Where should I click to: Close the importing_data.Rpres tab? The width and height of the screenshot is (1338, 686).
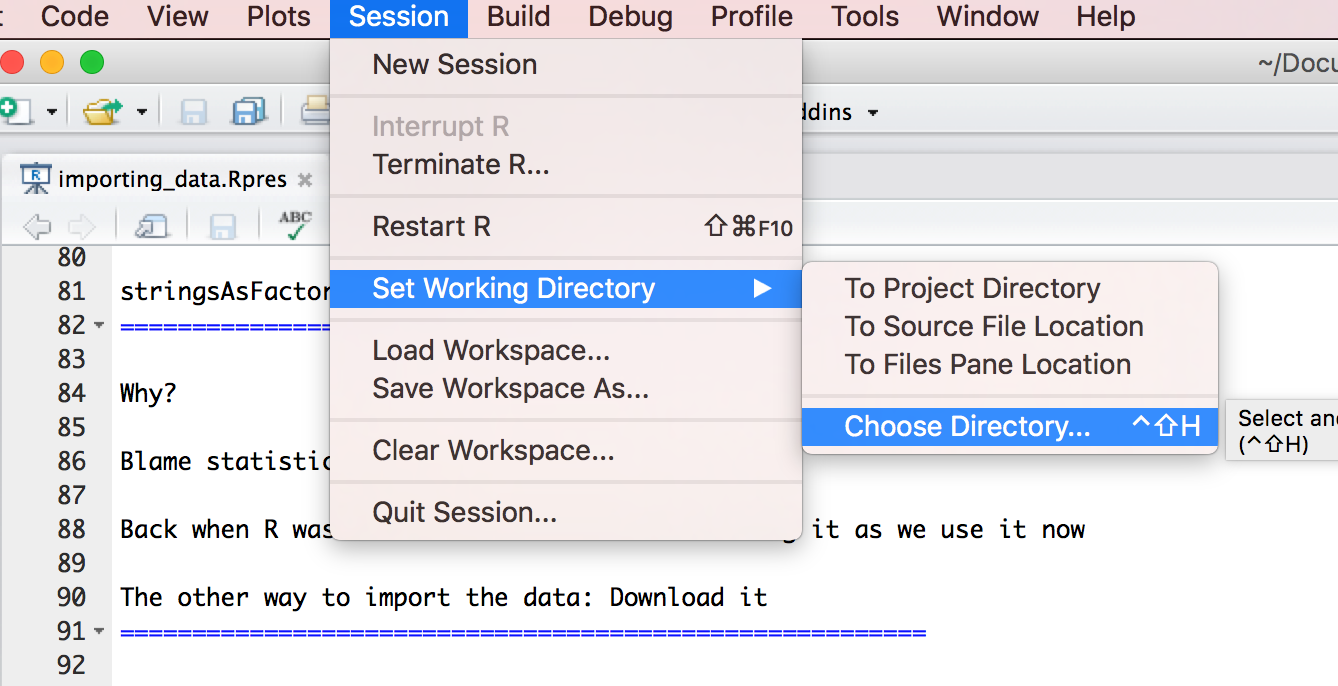[x=306, y=180]
